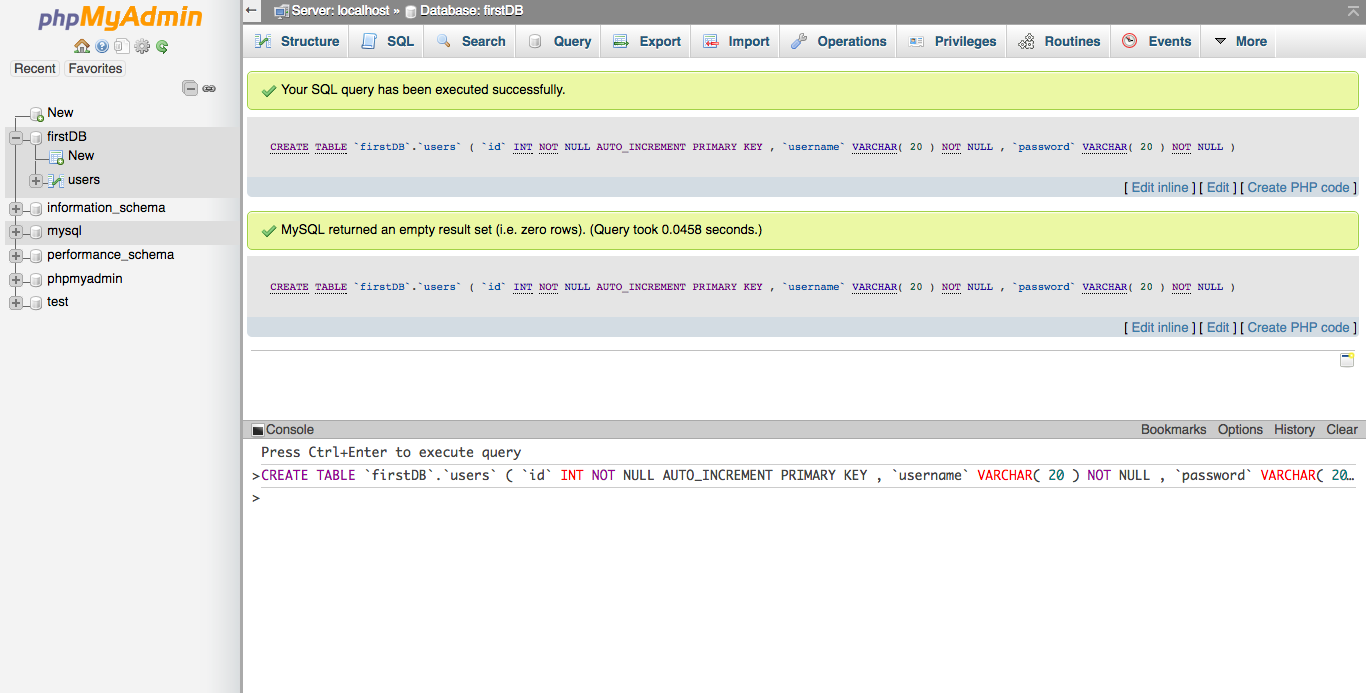Image resolution: width=1366 pixels, height=693 pixels.
Task: Click Database: firstDB breadcrumb link
Action: tap(471, 10)
